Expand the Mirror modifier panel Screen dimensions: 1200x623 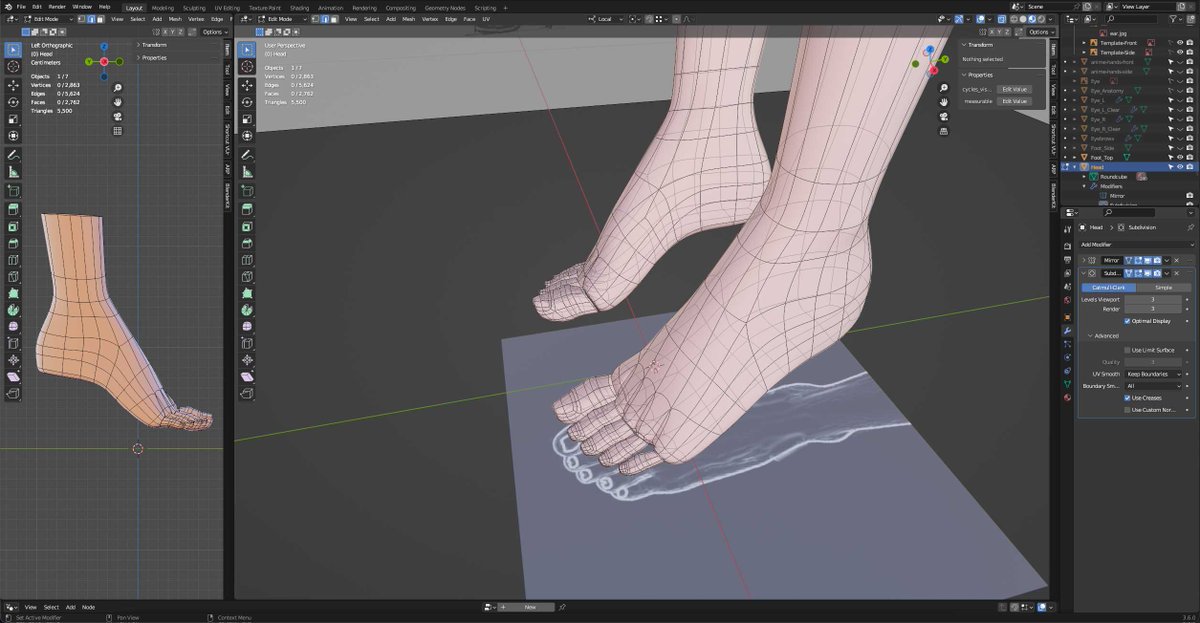pyautogui.click(x=1084, y=260)
